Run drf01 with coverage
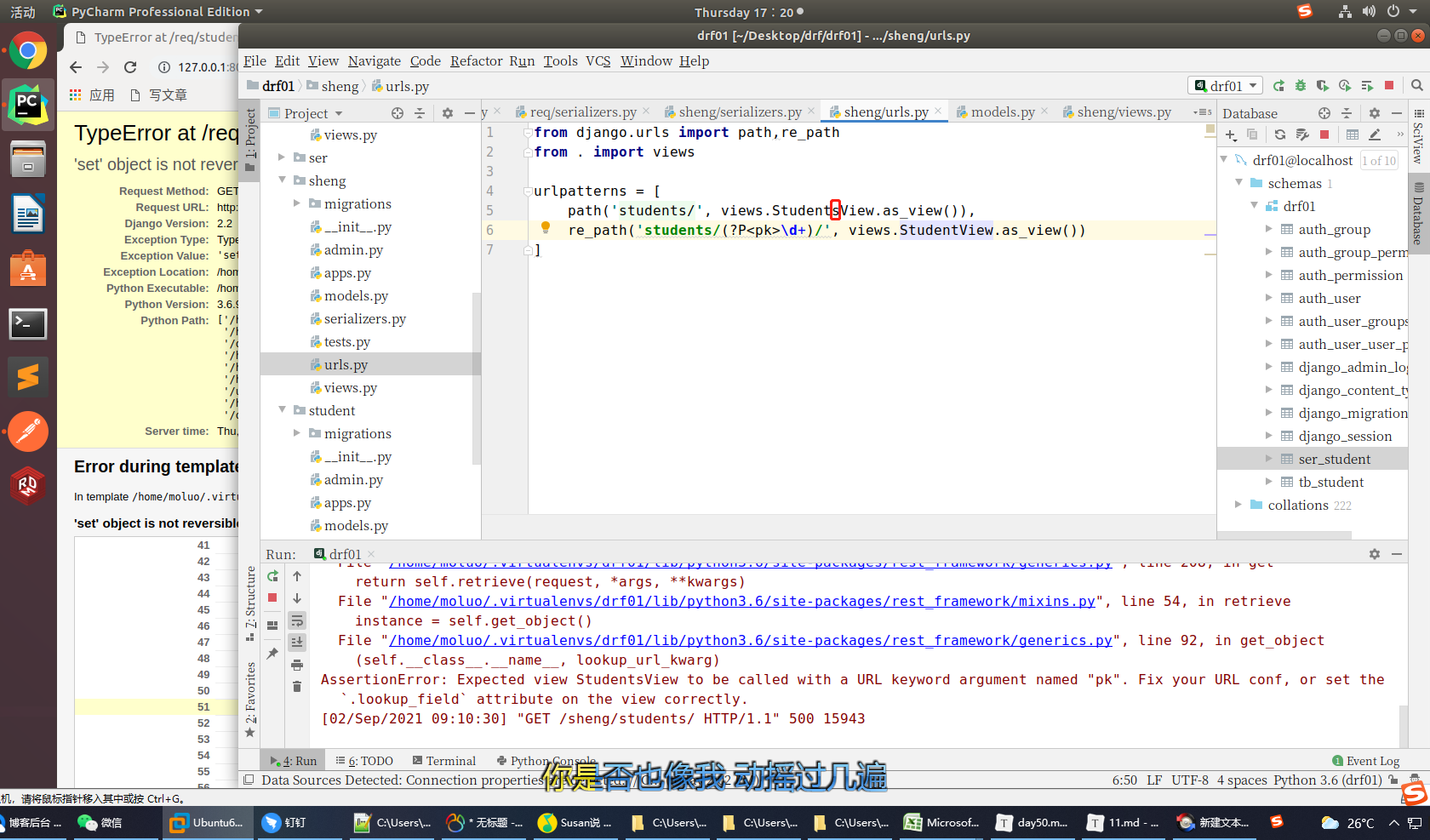The height and width of the screenshot is (840, 1430). [1322, 86]
